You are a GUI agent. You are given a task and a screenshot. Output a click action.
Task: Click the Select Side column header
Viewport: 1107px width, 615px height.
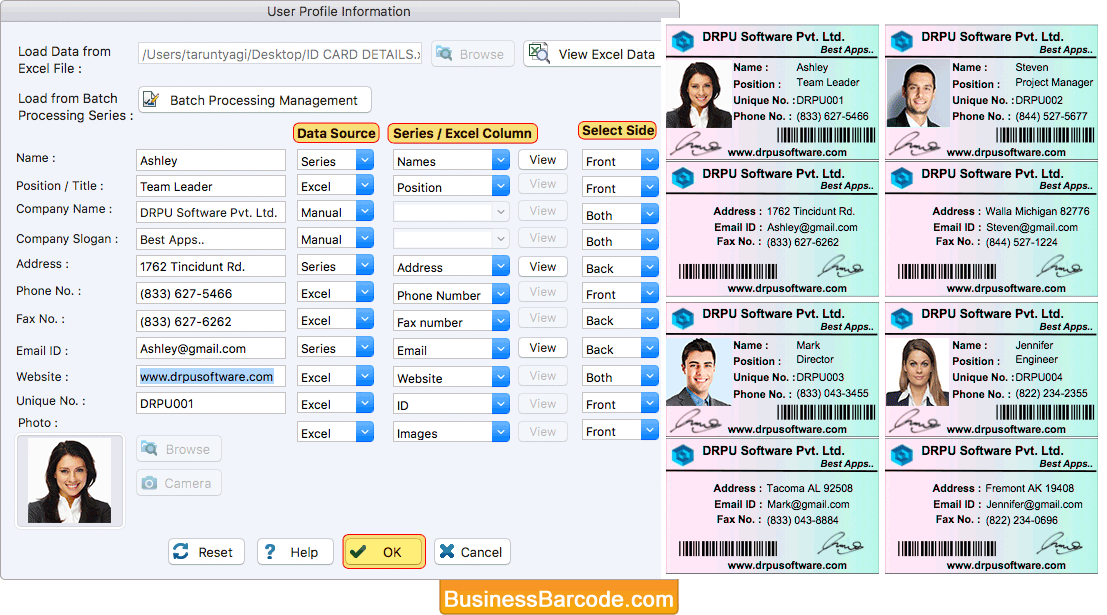[618, 130]
